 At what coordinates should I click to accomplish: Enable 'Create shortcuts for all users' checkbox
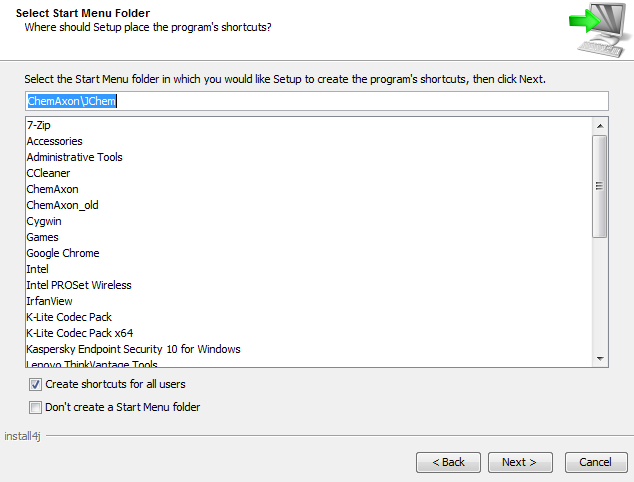36,384
